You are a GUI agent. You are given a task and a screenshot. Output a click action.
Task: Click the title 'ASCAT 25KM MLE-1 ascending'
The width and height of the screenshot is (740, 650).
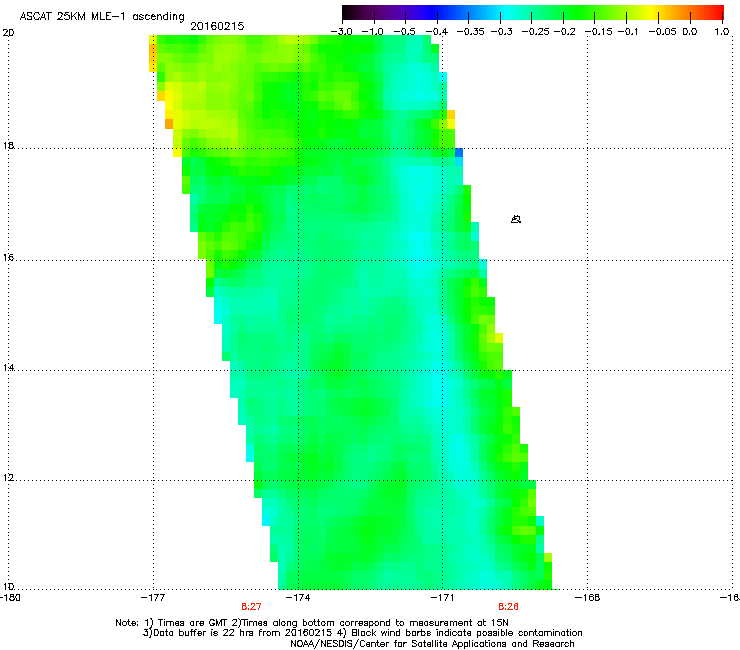coord(102,17)
